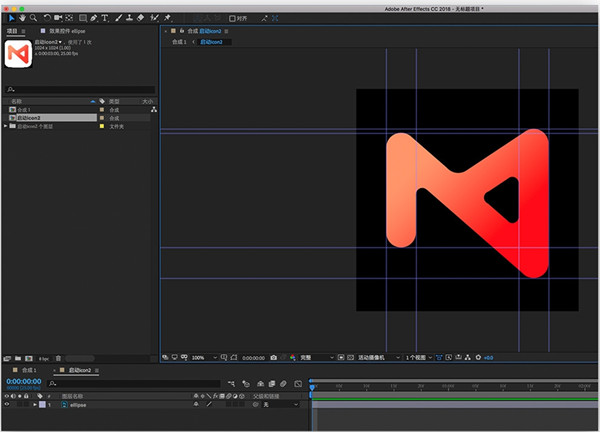Select the Rotation tool
Screen dimensions: 600x432
click(47, 17)
